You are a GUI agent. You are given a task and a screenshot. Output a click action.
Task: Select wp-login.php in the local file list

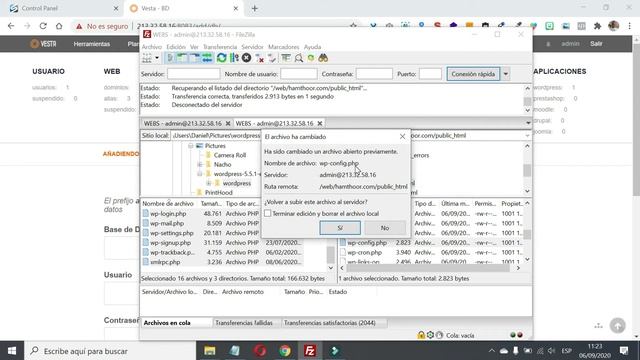[x=168, y=213]
